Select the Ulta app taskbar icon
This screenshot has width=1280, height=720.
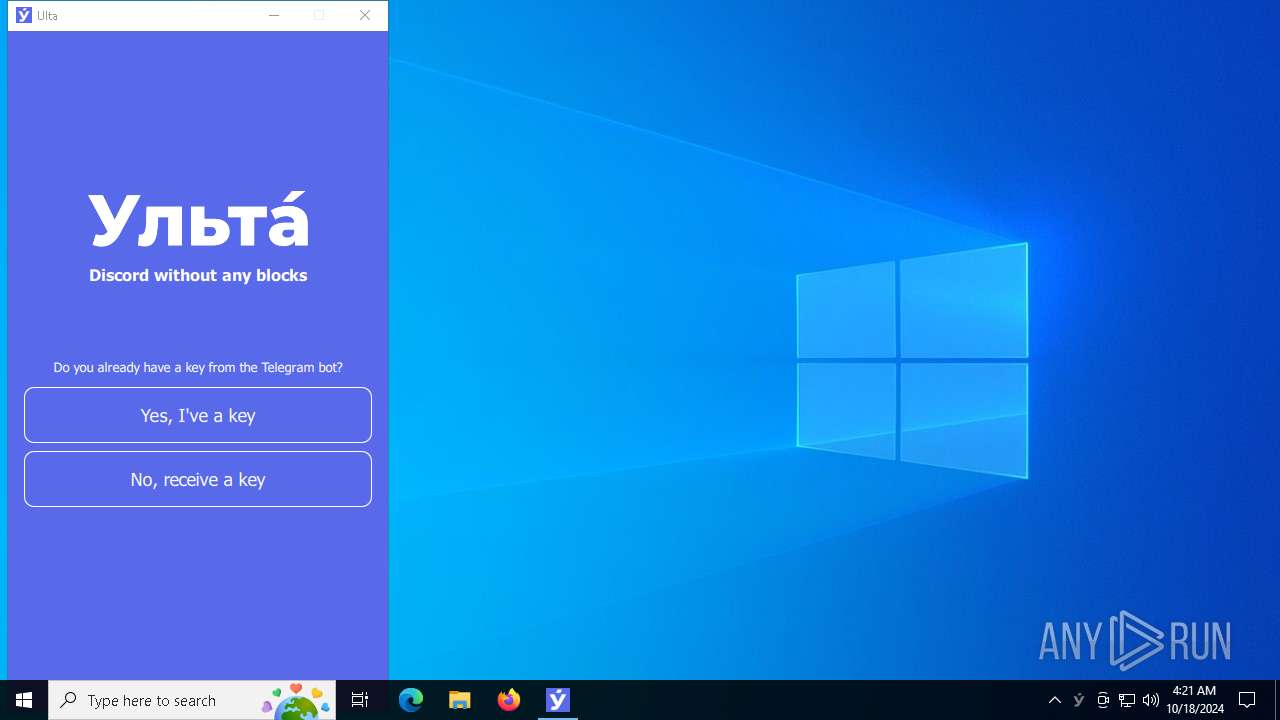pos(558,700)
